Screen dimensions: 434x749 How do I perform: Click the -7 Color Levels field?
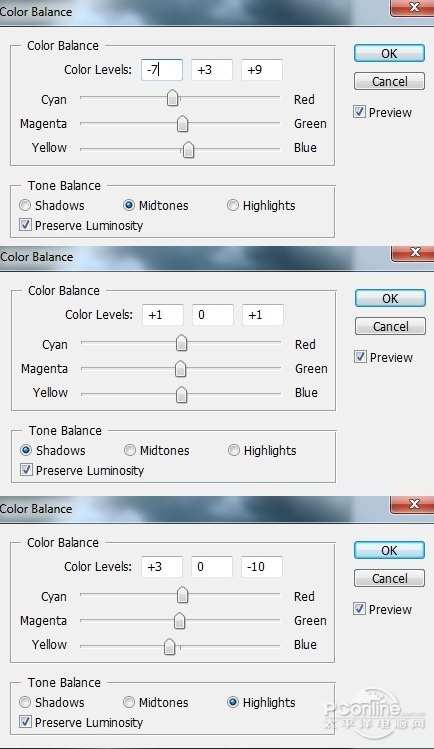(162, 70)
